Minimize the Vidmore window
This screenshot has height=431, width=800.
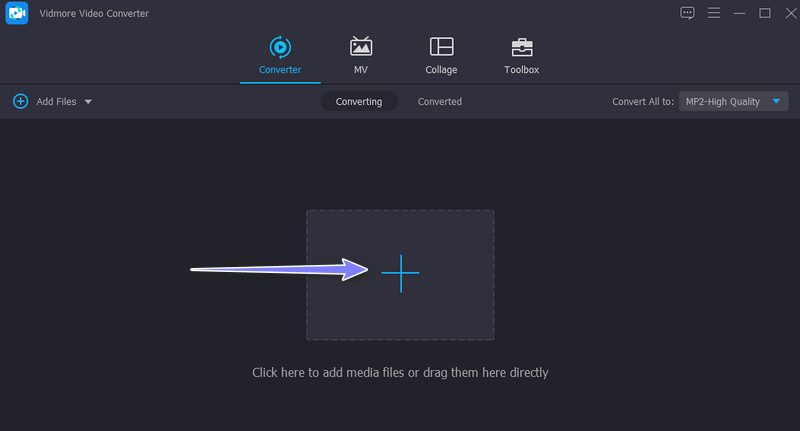point(740,13)
